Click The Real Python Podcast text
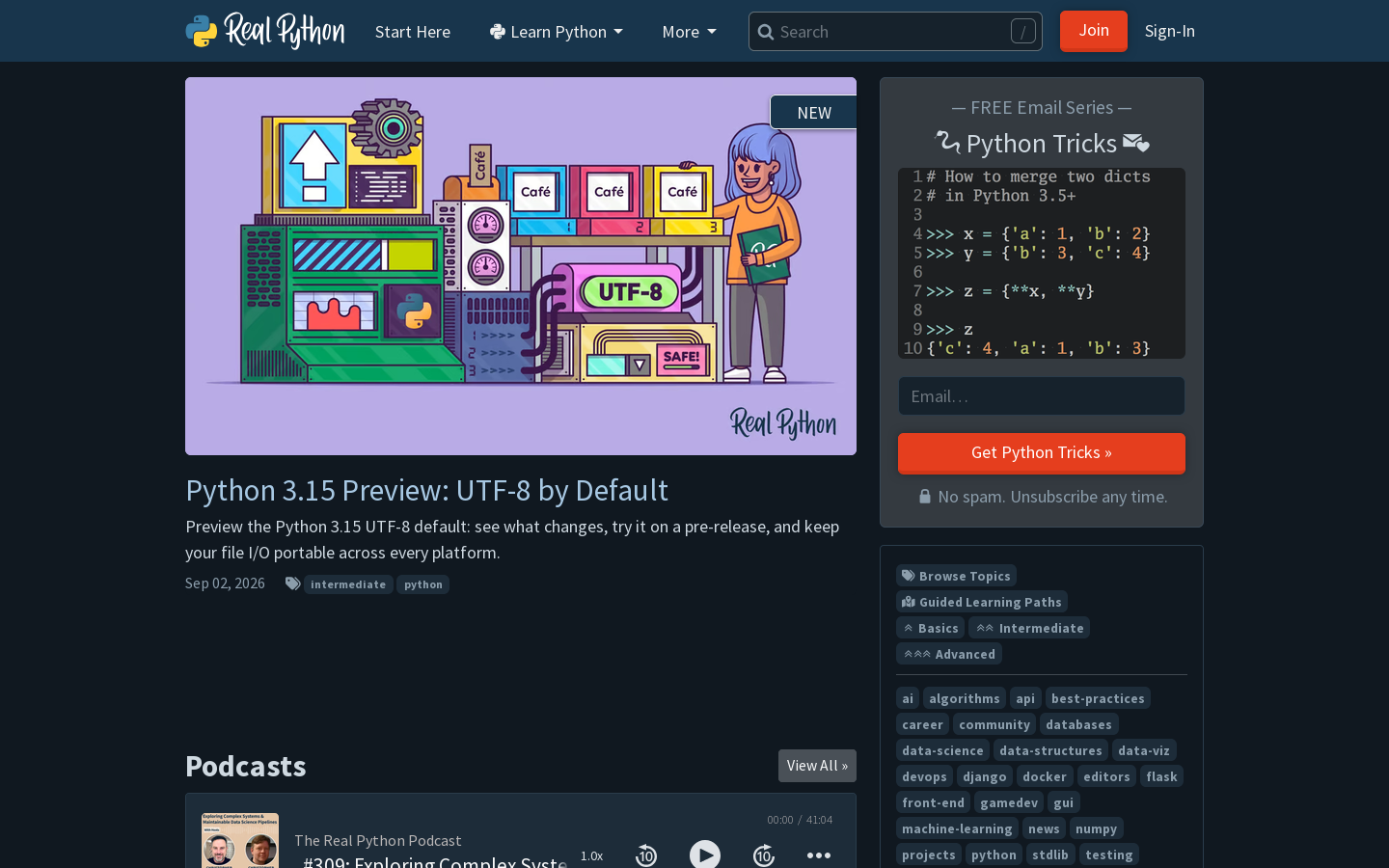This screenshot has width=1389, height=868. (378, 841)
